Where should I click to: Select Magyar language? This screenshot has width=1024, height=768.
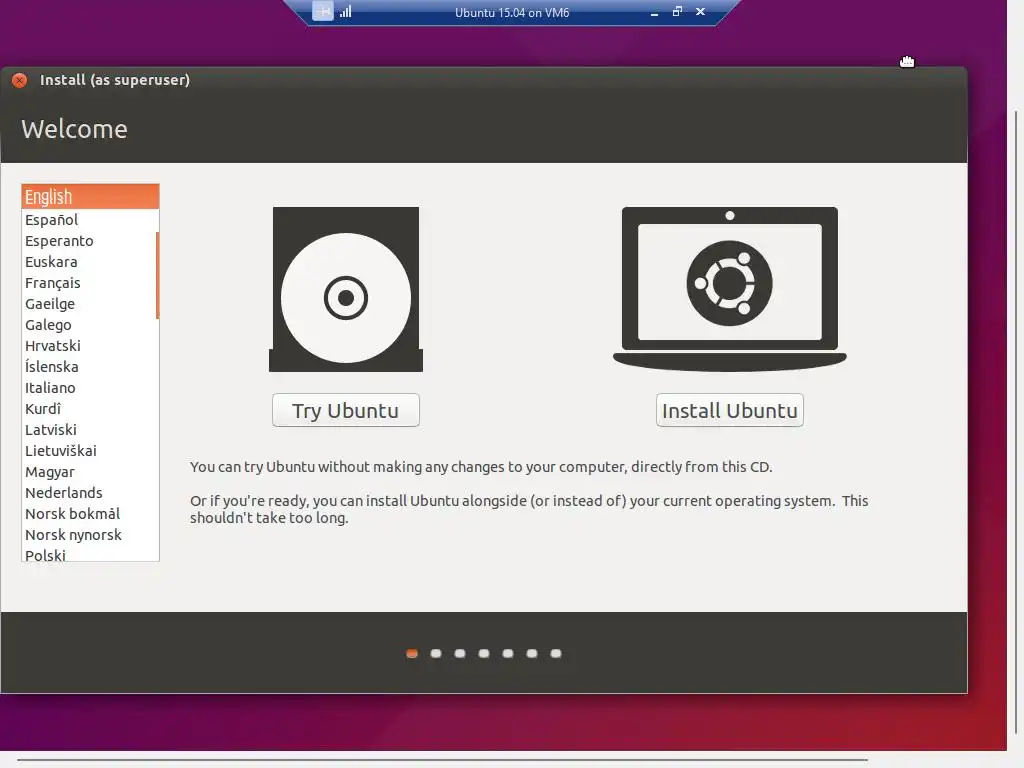point(90,472)
